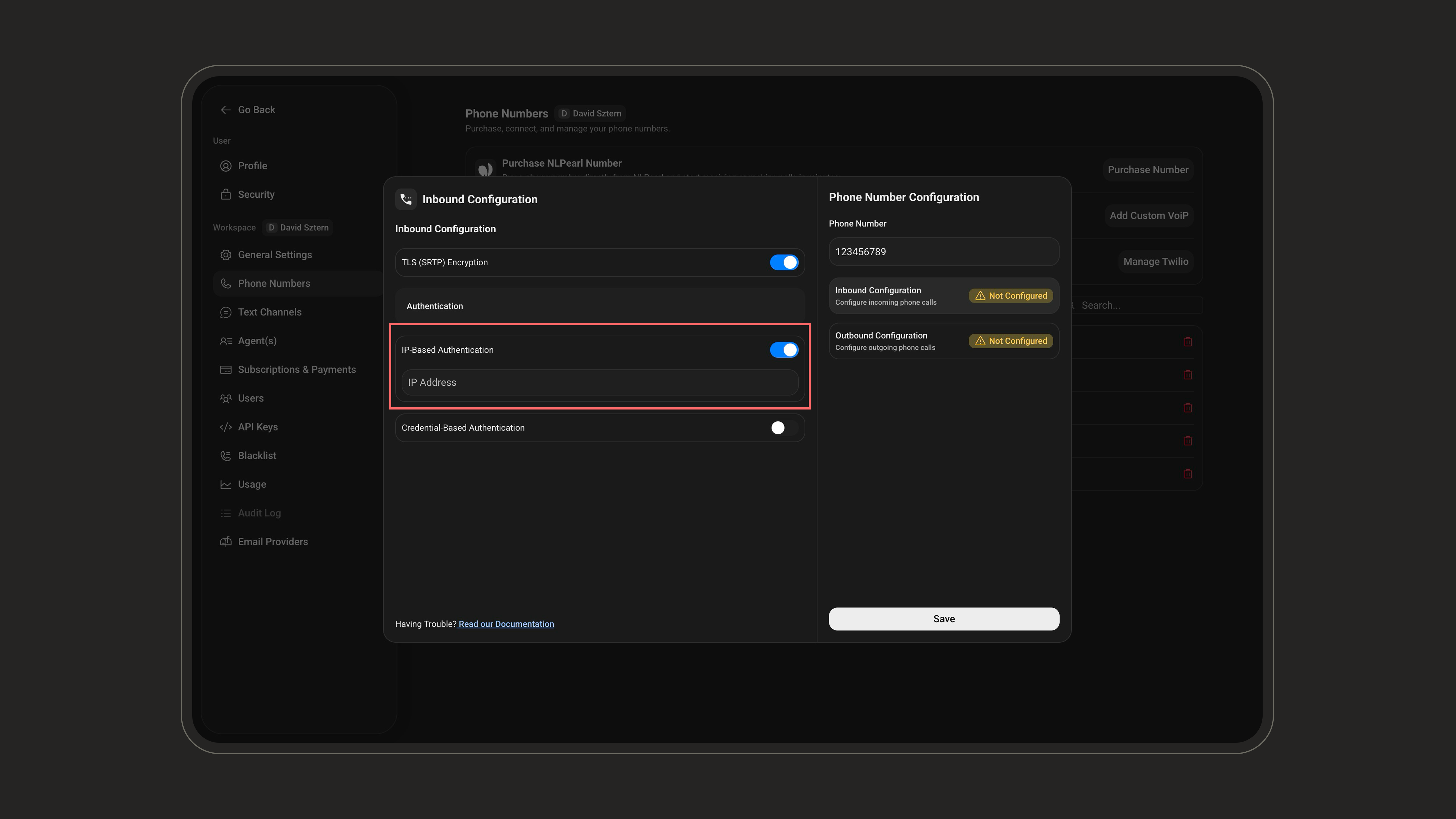Viewport: 1456px width, 819px height.
Task: Click the API Keys code icon
Action: coord(226,427)
